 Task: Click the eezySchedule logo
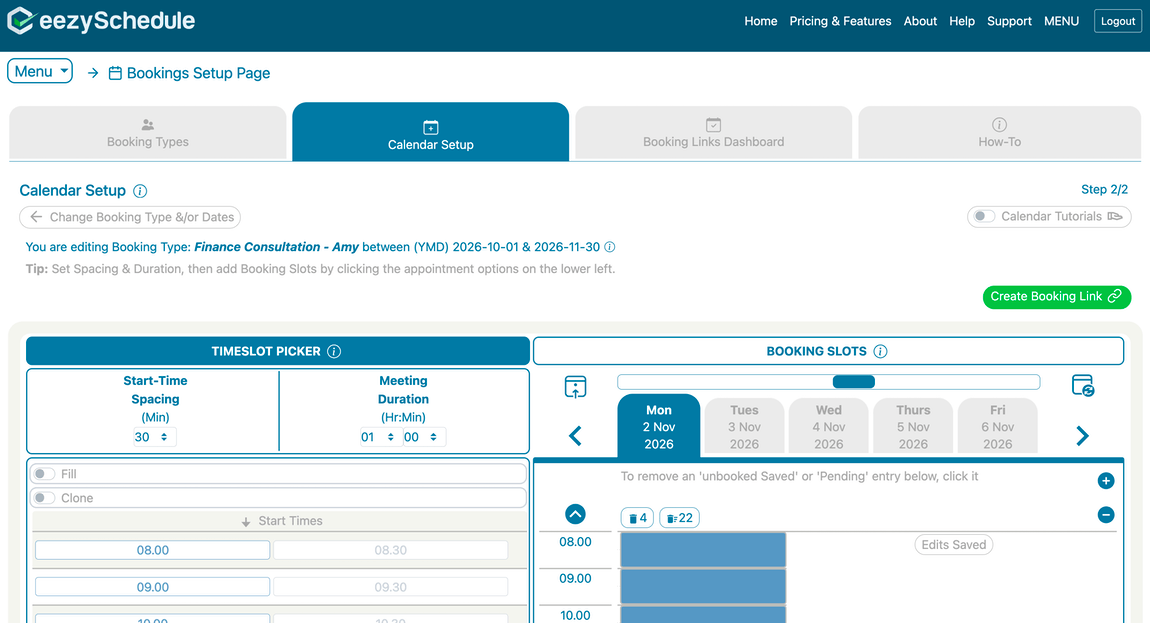click(x=101, y=21)
